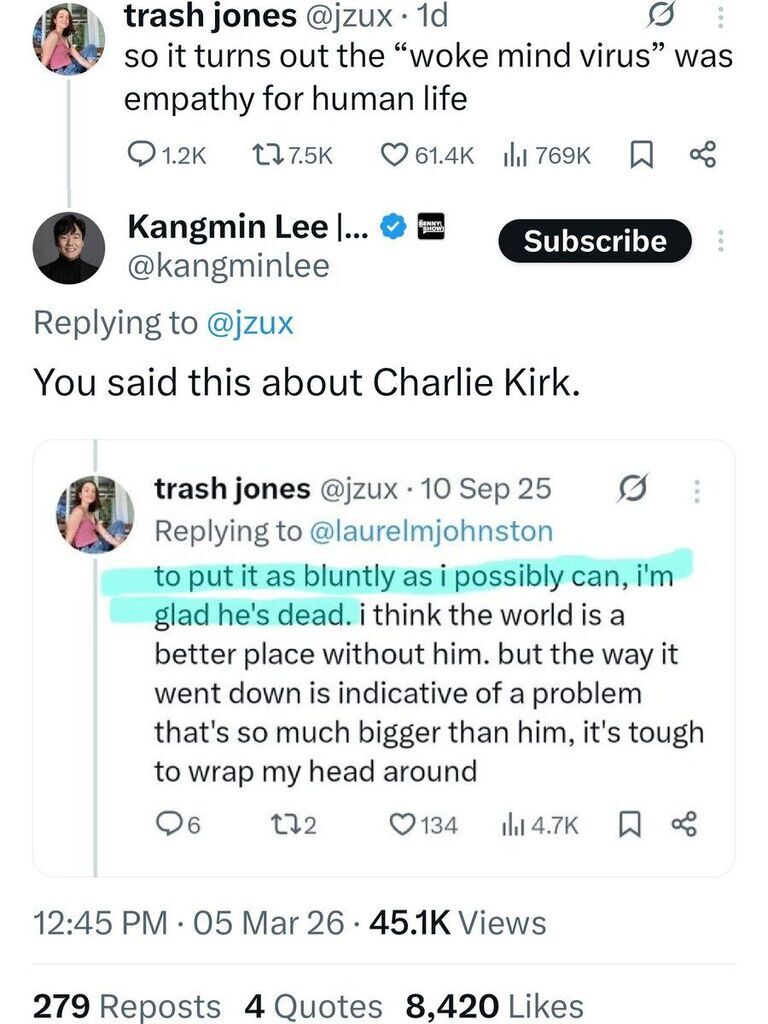Bookmark the quoted 10 Sep 25 tweet
Image resolution: width=768 pixels, height=1024 pixels.
tap(628, 825)
